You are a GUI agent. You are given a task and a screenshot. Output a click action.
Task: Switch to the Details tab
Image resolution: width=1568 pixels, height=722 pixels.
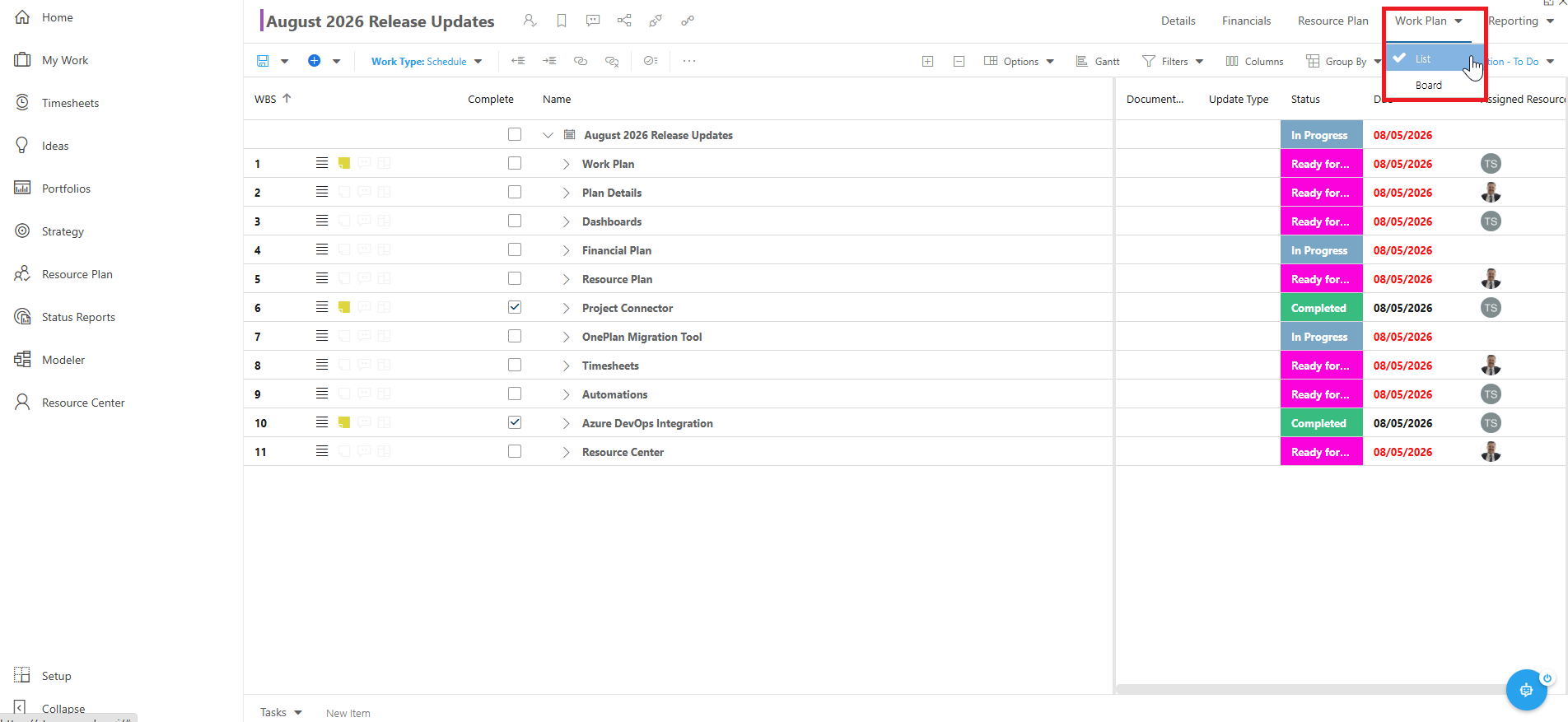tap(1178, 21)
